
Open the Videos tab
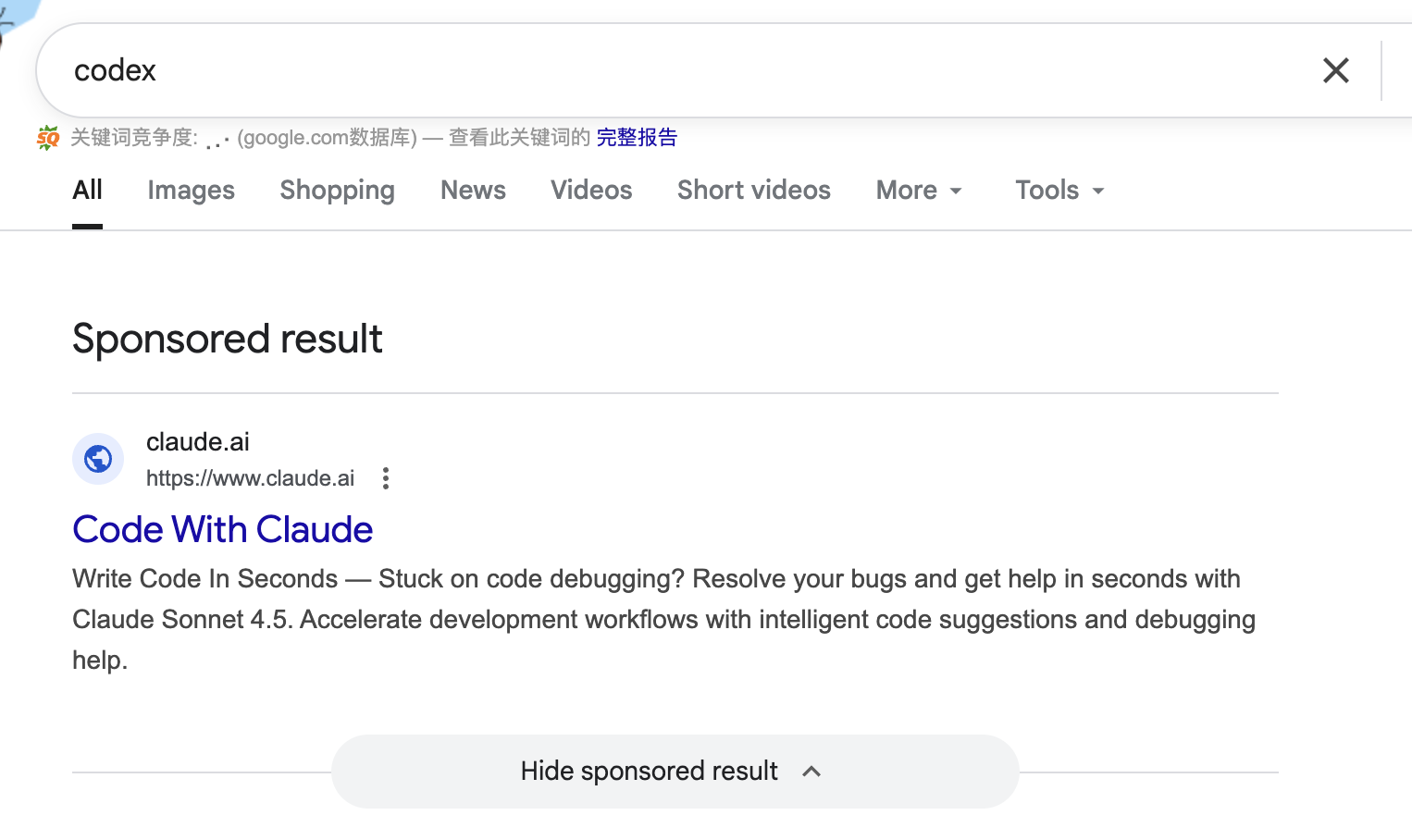[591, 191]
